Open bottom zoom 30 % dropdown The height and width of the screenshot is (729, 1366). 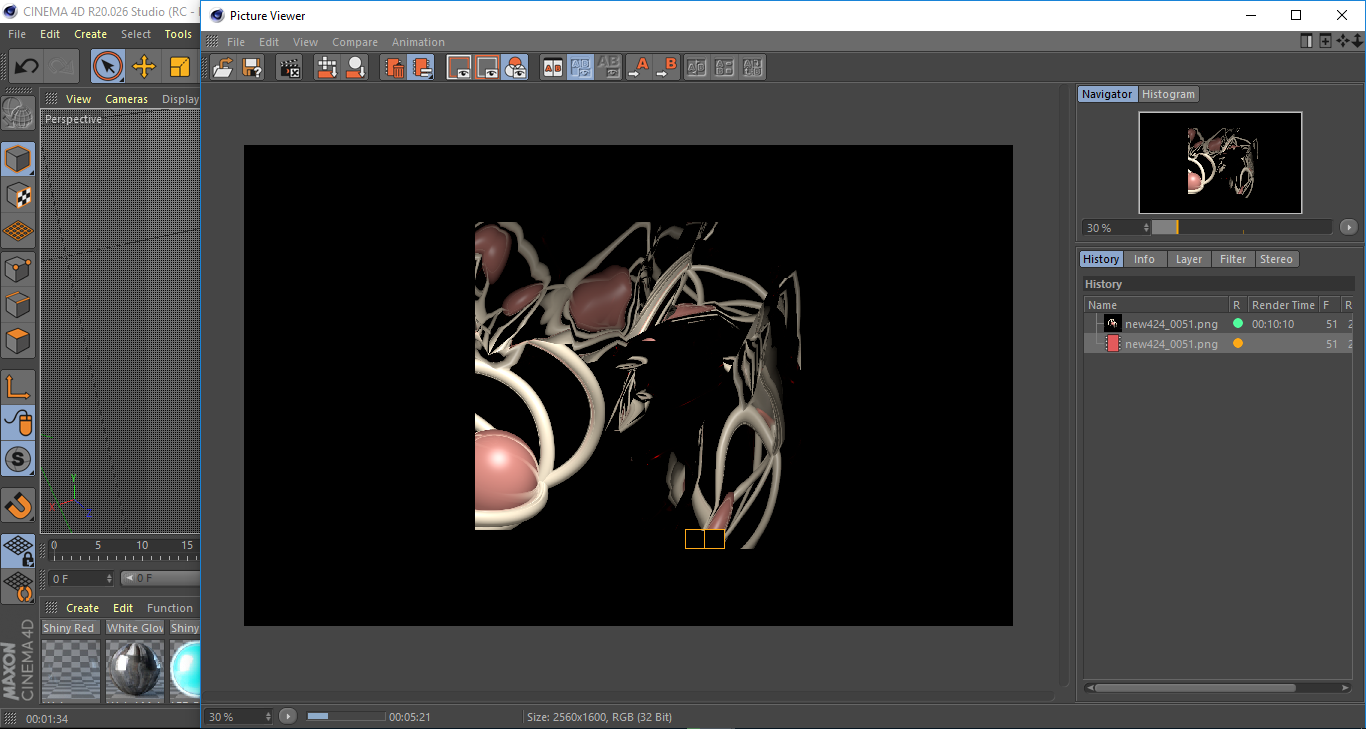point(239,717)
